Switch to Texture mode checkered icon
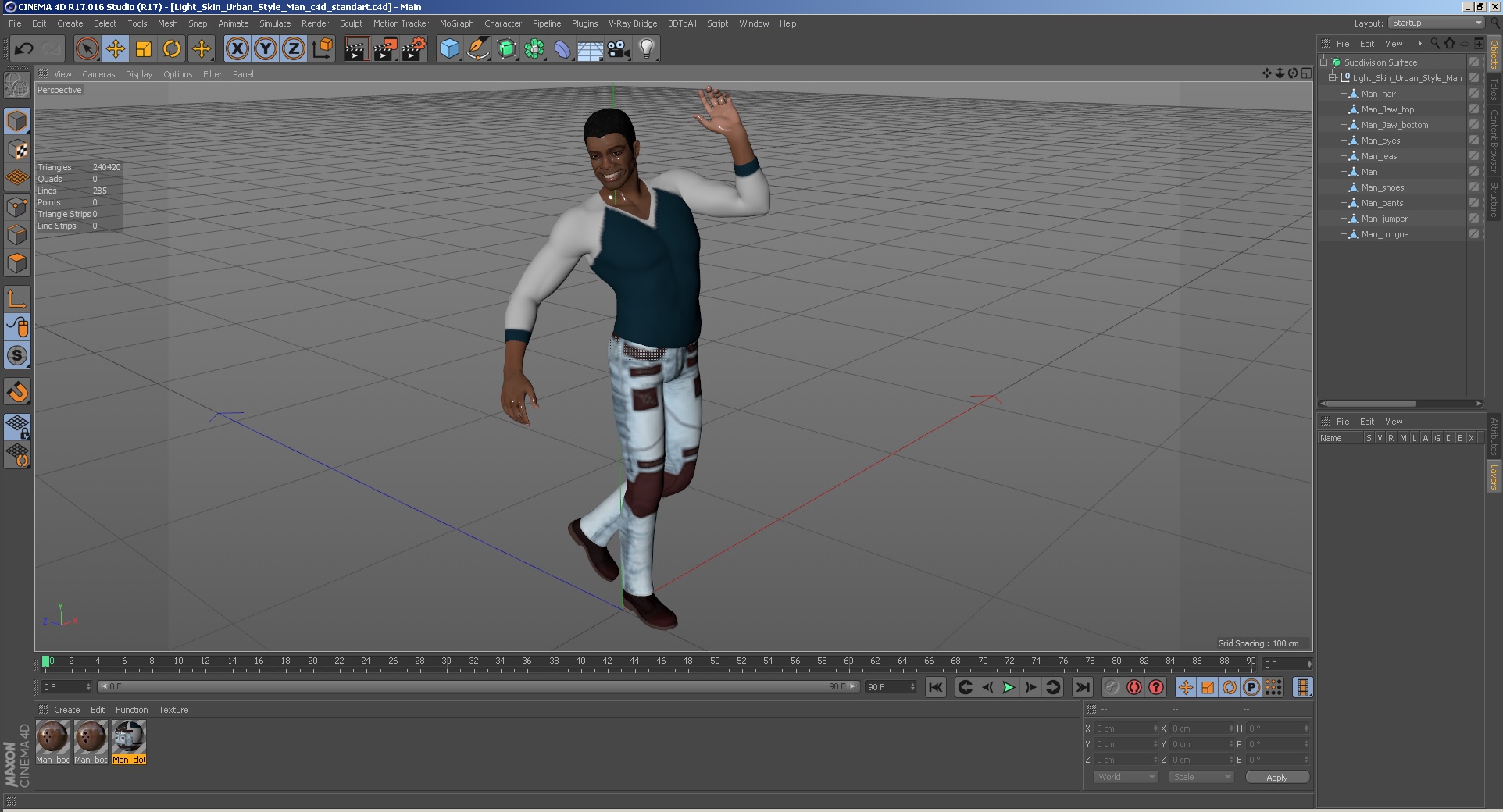Image resolution: width=1503 pixels, height=812 pixels. (x=17, y=149)
